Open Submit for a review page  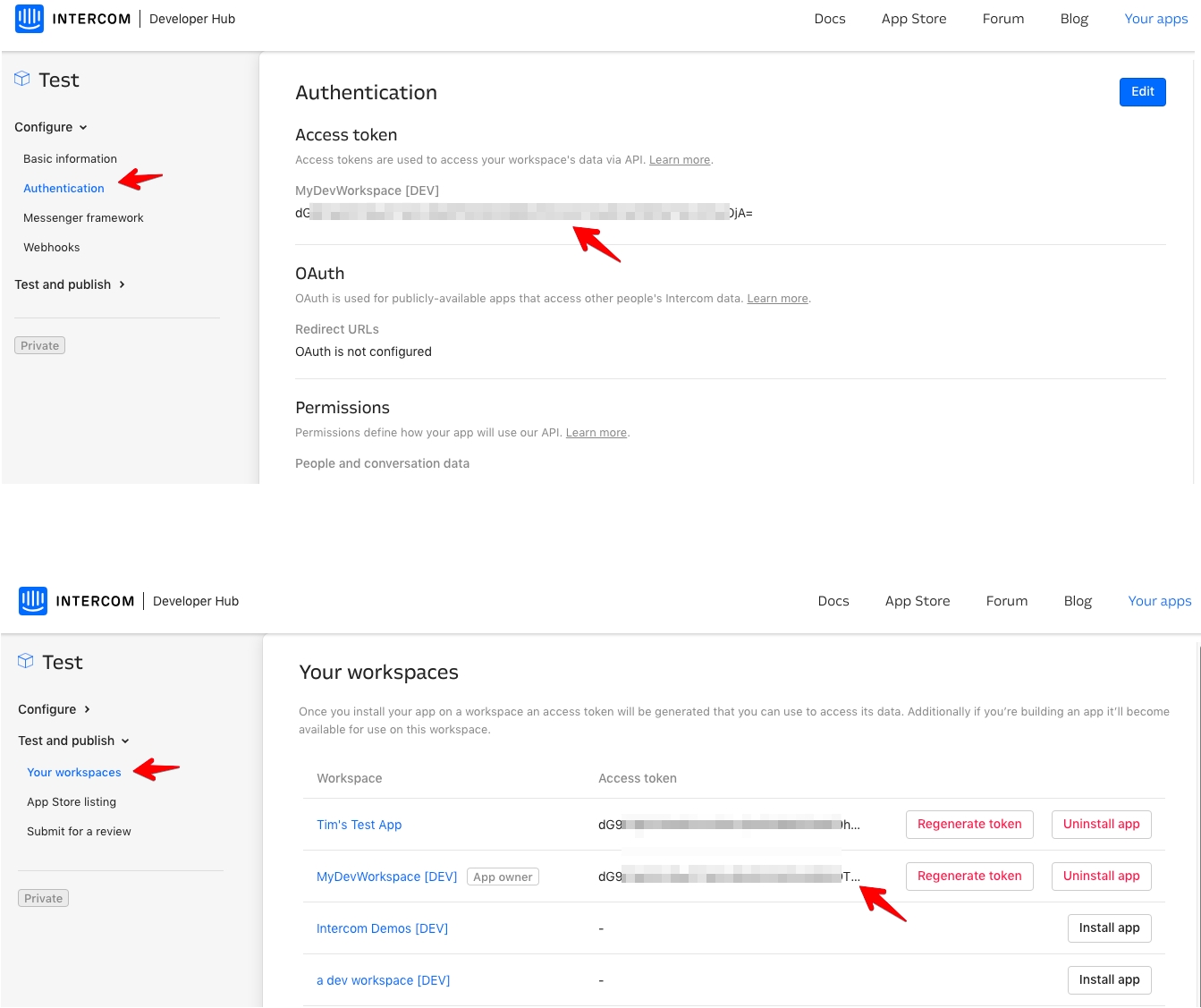(79, 832)
